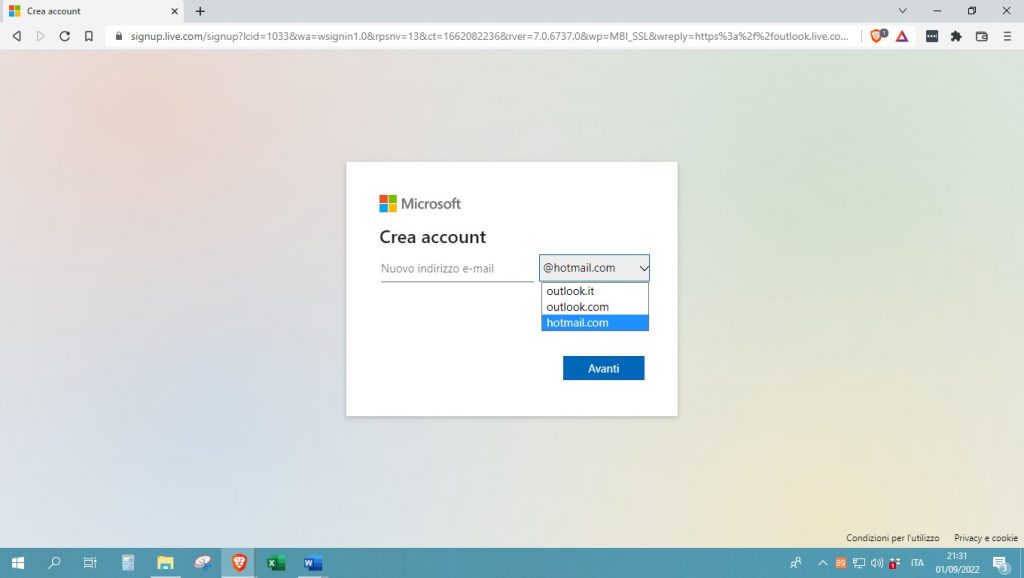Expand the @hotmail.com domain dropdown
Screen dimensions: 1024x578
point(594,268)
